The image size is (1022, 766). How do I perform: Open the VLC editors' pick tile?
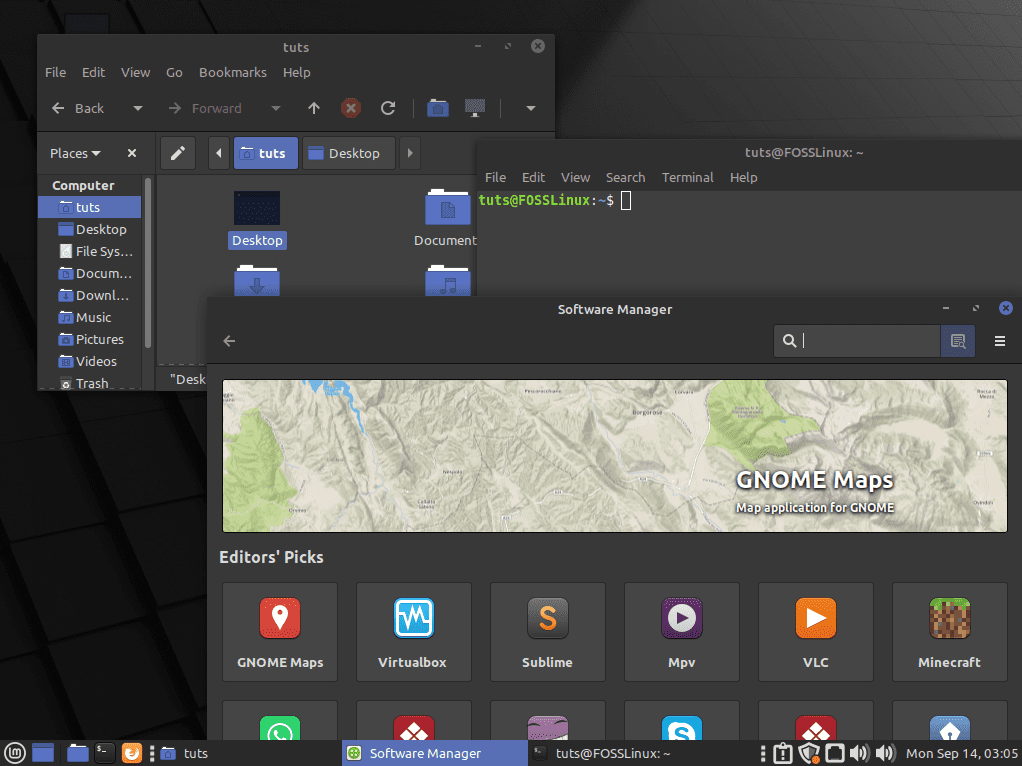pos(815,631)
